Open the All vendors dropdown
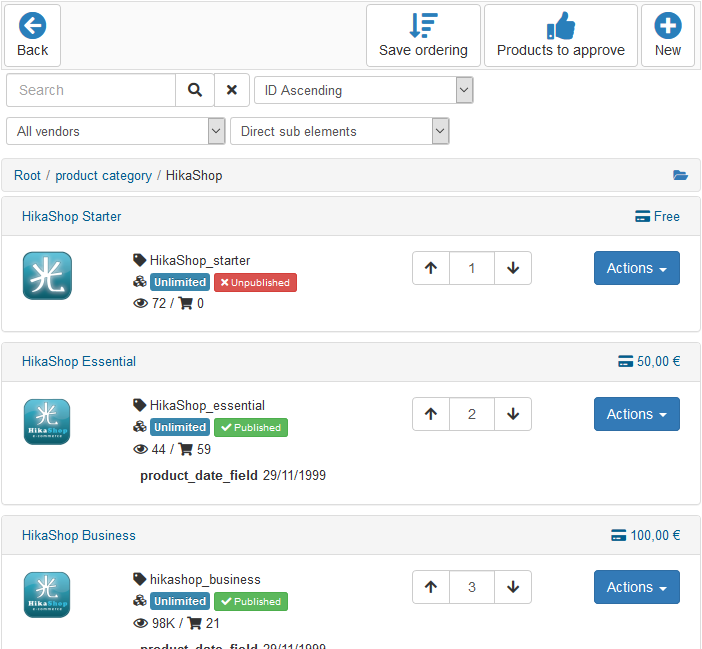 (x=116, y=131)
